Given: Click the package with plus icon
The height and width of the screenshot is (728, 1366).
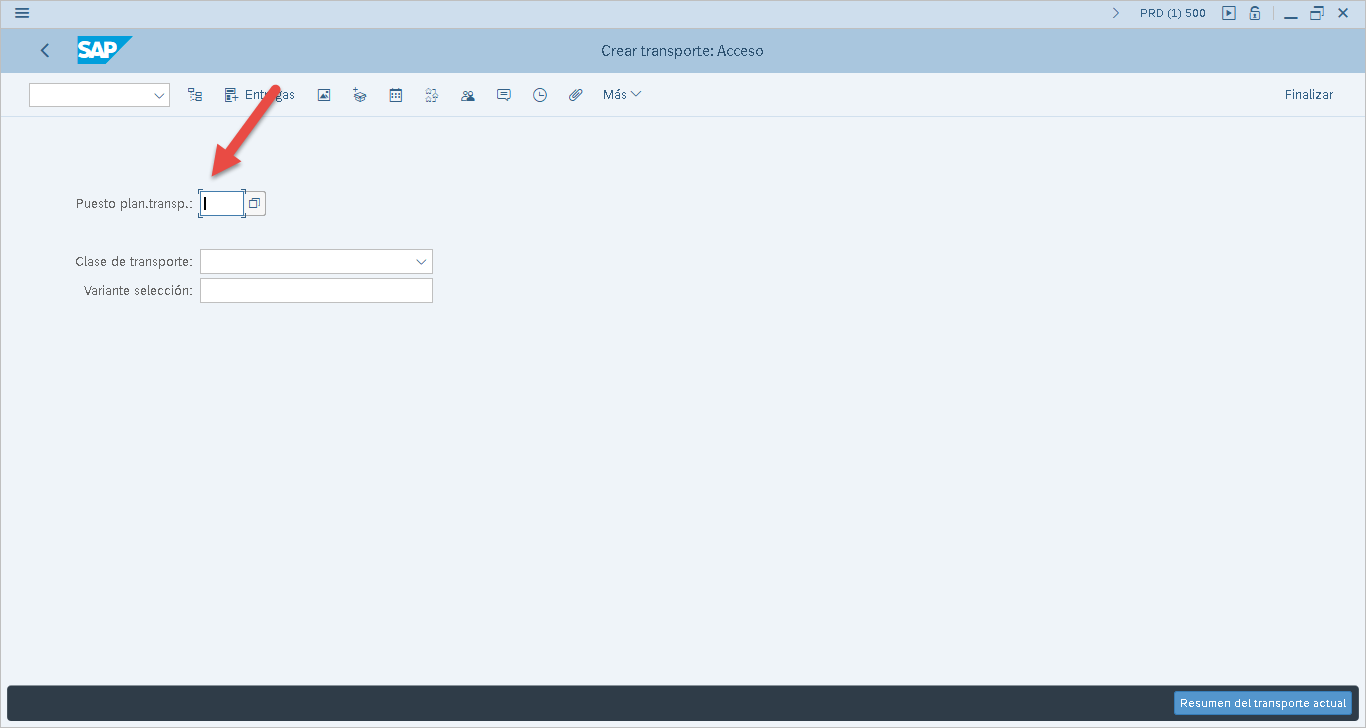Looking at the screenshot, I should pyautogui.click(x=360, y=95).
